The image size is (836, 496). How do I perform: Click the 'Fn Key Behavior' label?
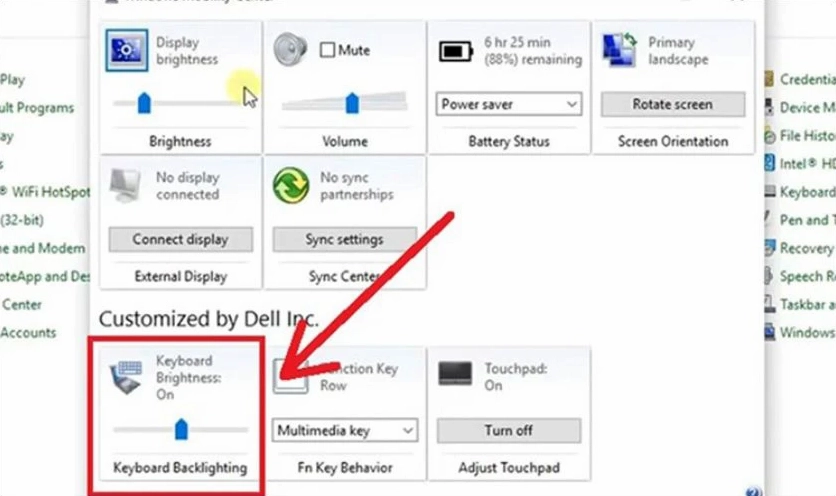click(345, 468)
